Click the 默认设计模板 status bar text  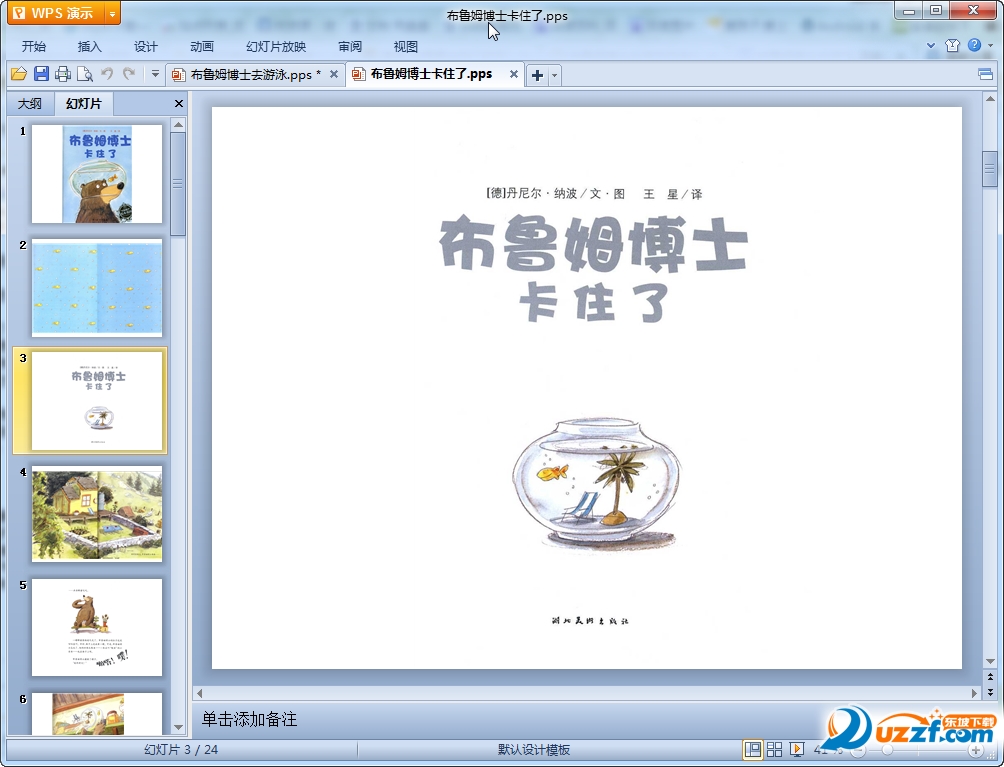[x=534, y=750]
